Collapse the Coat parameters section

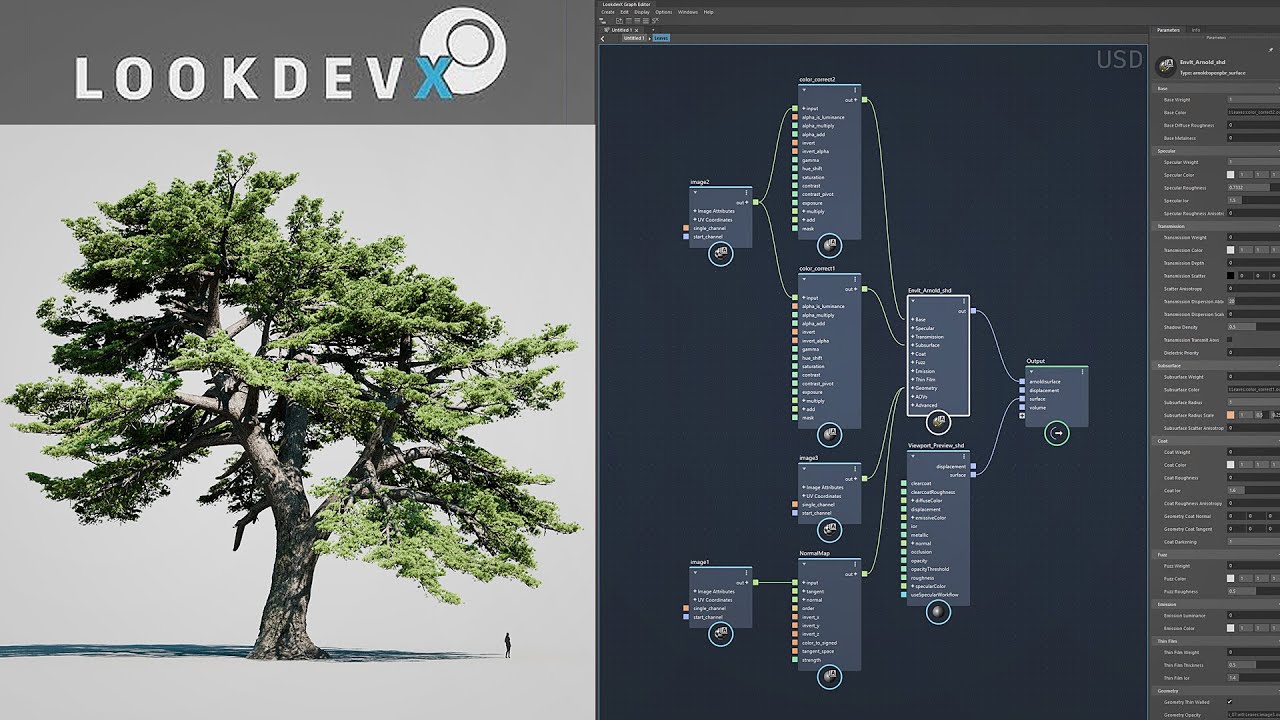click(x=1215, y=440)
